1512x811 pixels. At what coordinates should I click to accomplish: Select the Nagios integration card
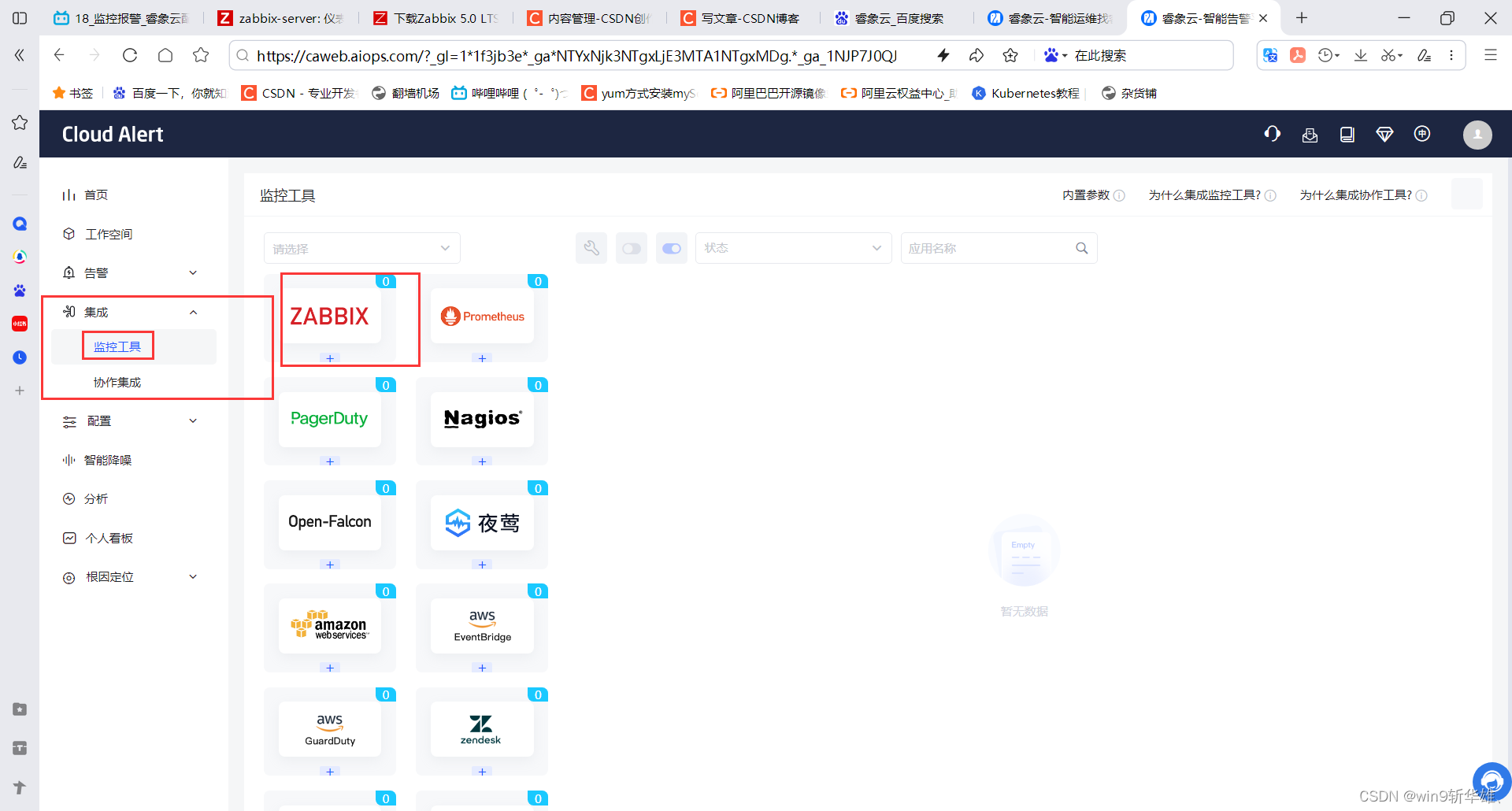[x=482, y=419]
